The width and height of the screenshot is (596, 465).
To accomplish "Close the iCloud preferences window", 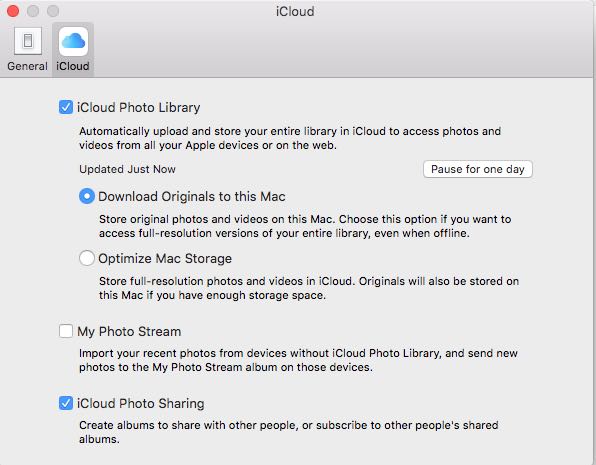I will point(13,11).
